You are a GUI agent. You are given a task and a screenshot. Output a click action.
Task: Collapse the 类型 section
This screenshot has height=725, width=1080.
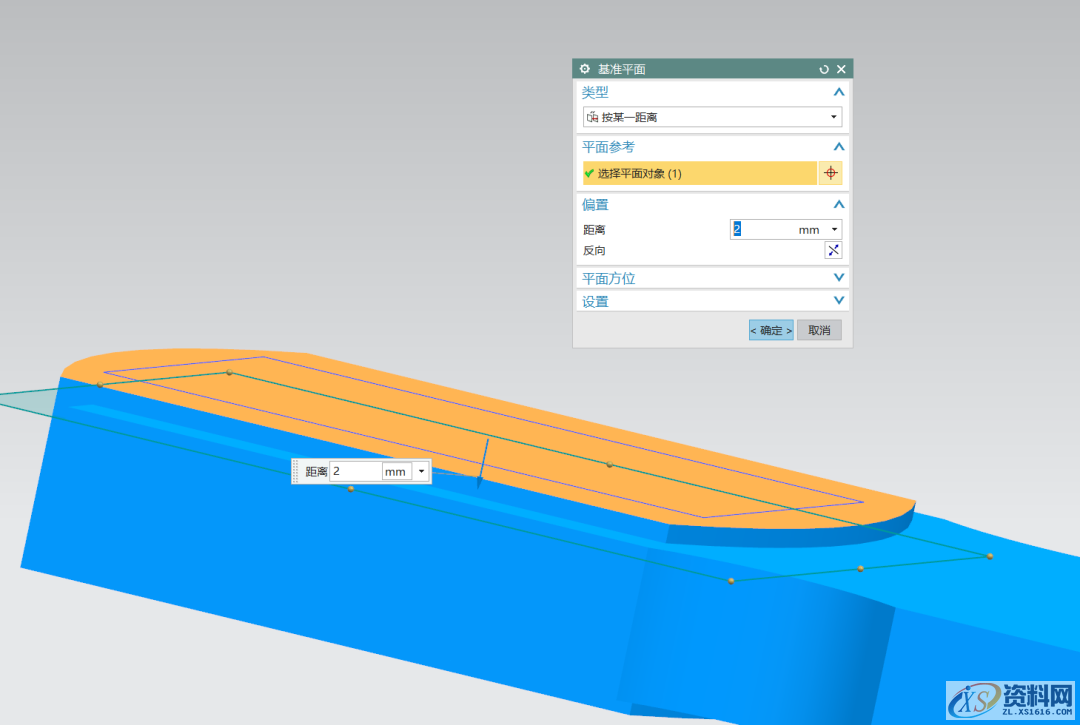click(838, 92)
